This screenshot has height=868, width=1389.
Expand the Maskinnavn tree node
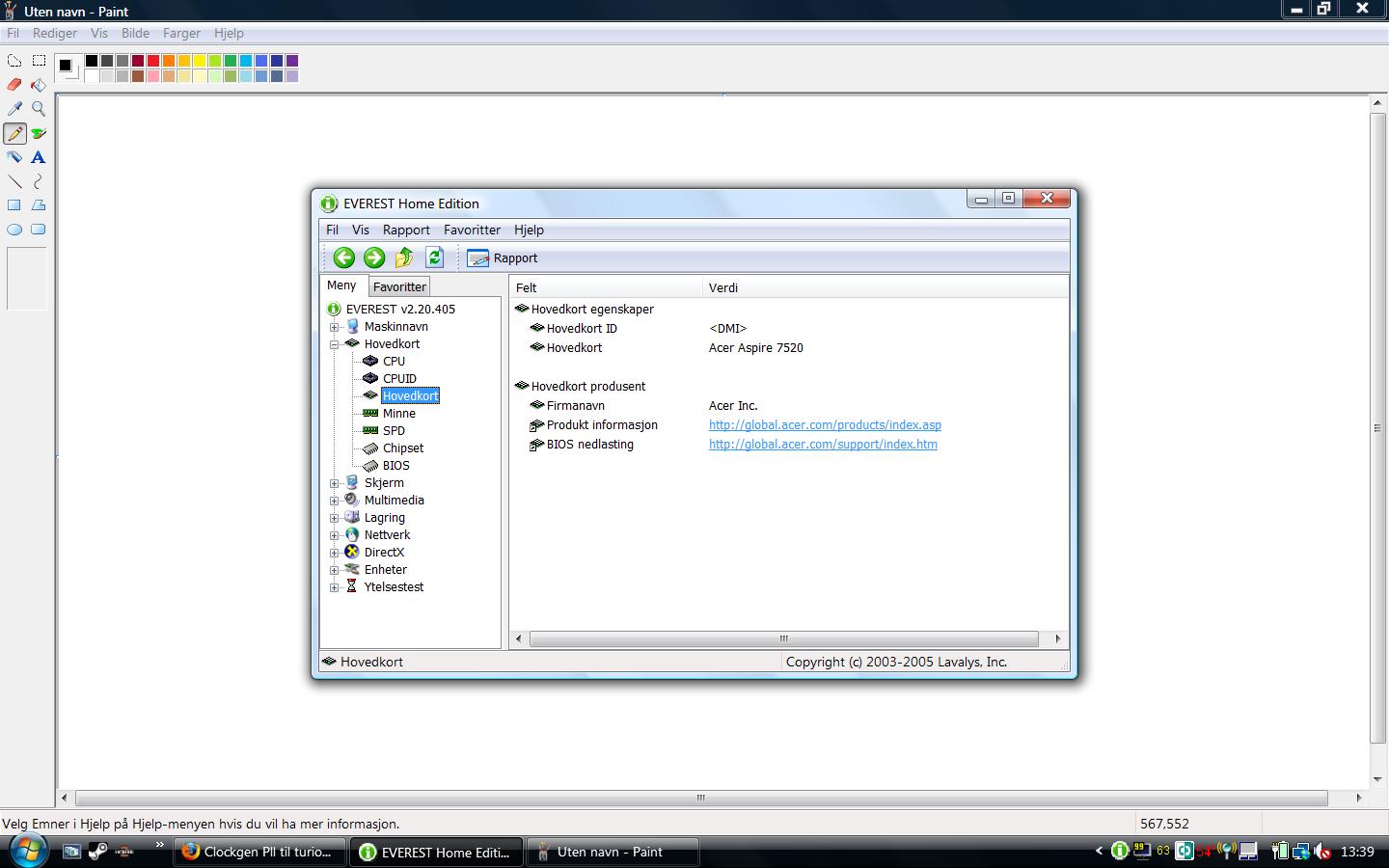(x=335, y=327)
